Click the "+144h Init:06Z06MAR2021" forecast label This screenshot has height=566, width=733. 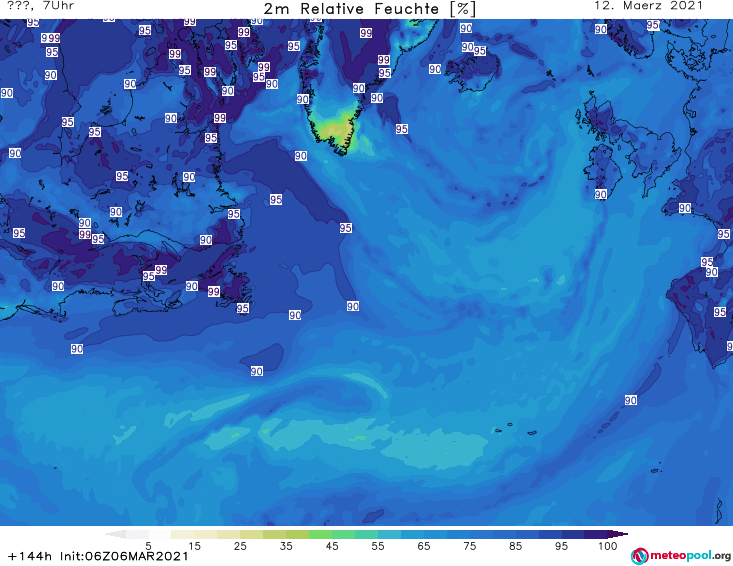pos(98,556)
